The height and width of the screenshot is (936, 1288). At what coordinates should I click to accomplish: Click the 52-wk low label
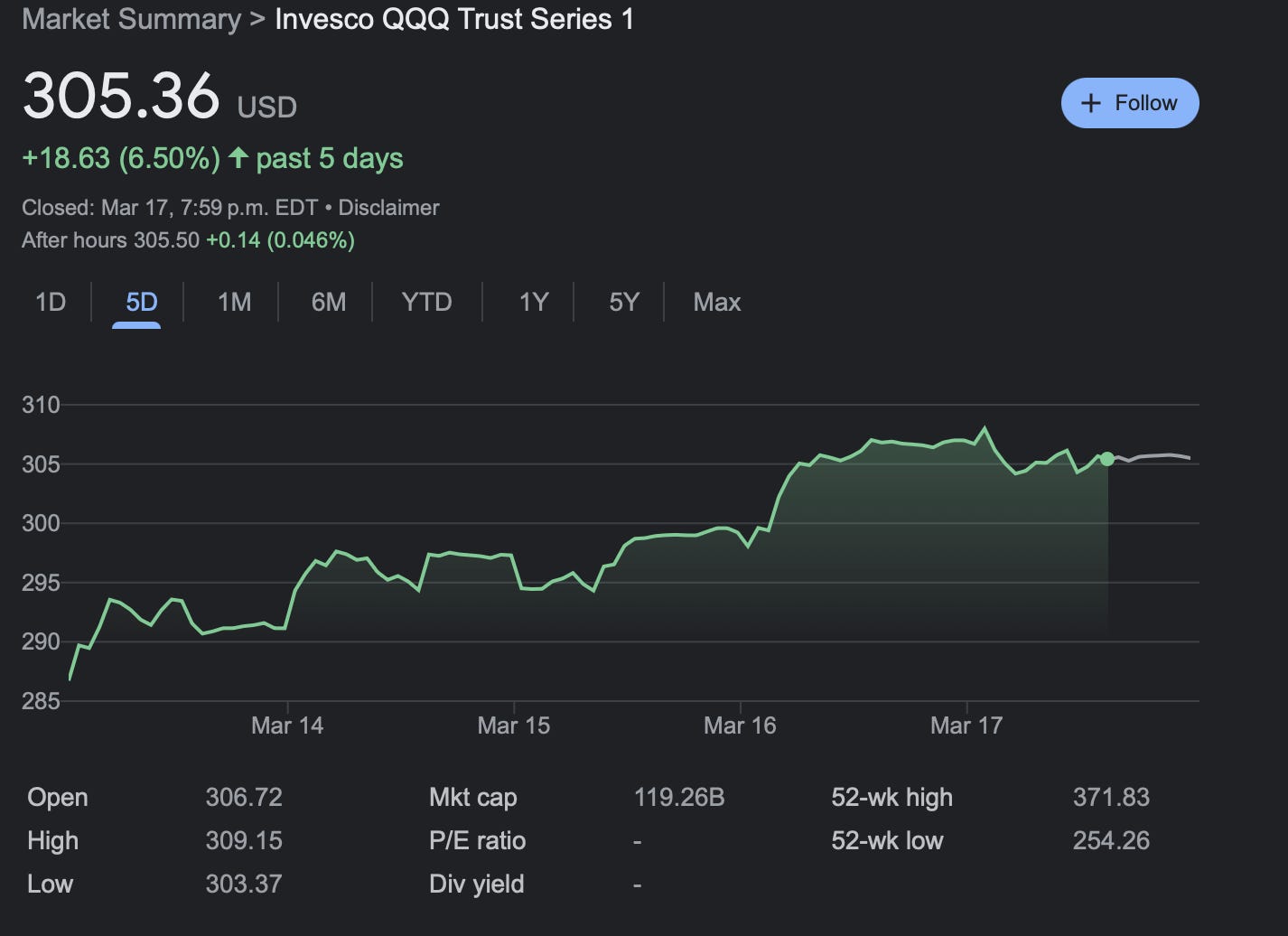click(887, 841)
